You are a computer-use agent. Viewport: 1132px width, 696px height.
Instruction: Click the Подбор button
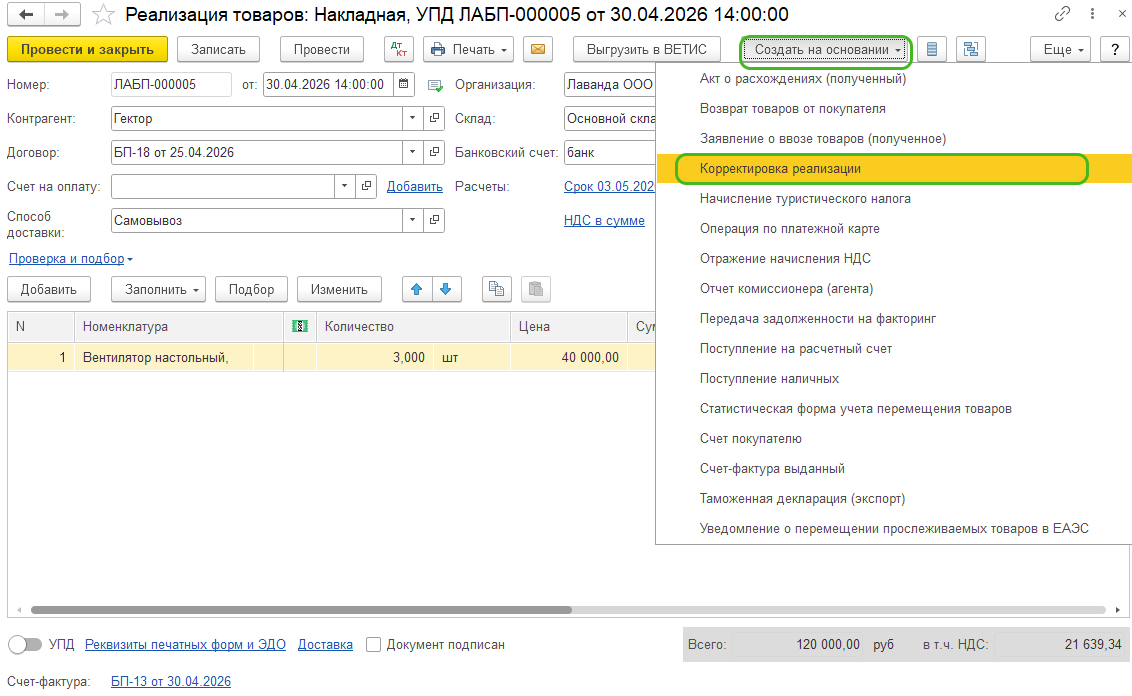point(251,290)
